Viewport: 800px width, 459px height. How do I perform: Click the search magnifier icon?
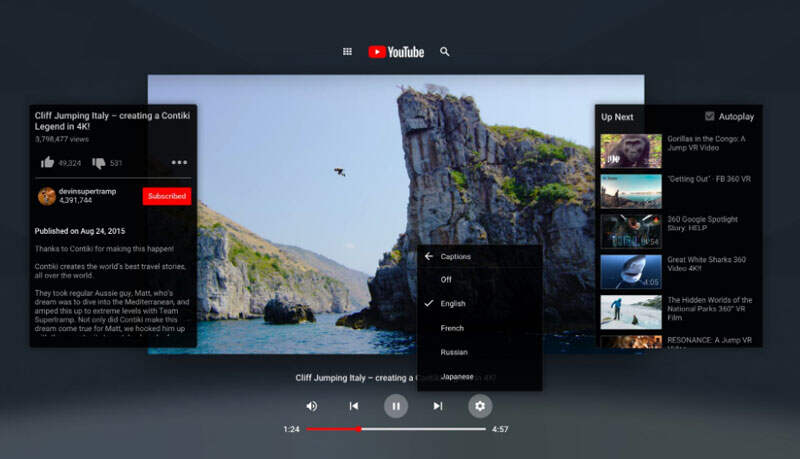[x=445, y=52]
